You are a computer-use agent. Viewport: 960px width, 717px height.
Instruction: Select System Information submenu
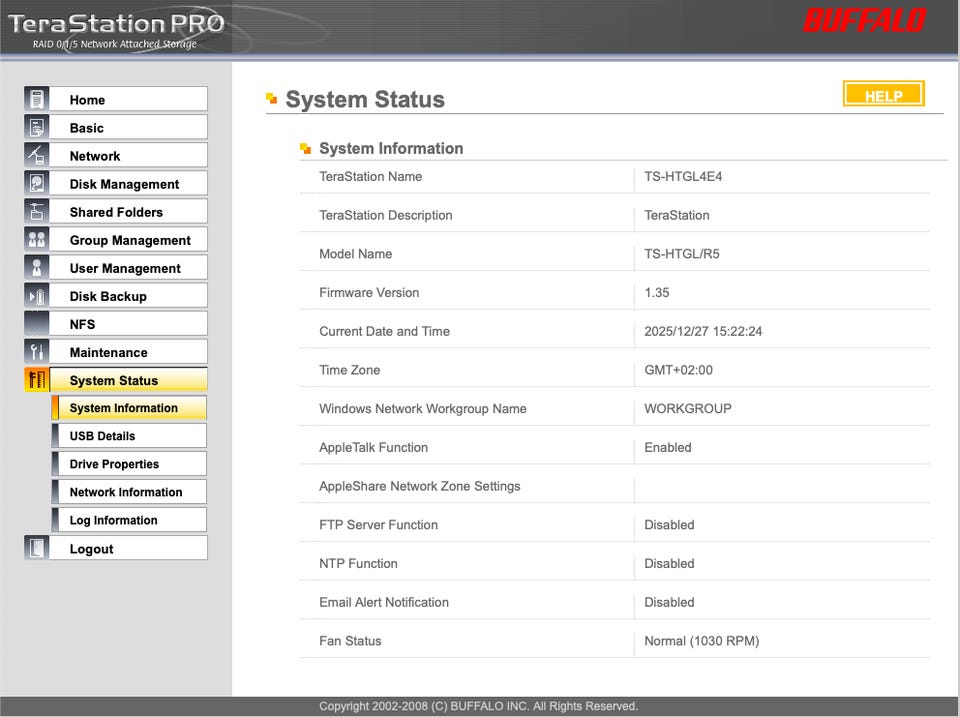click(x=129, y=408)
